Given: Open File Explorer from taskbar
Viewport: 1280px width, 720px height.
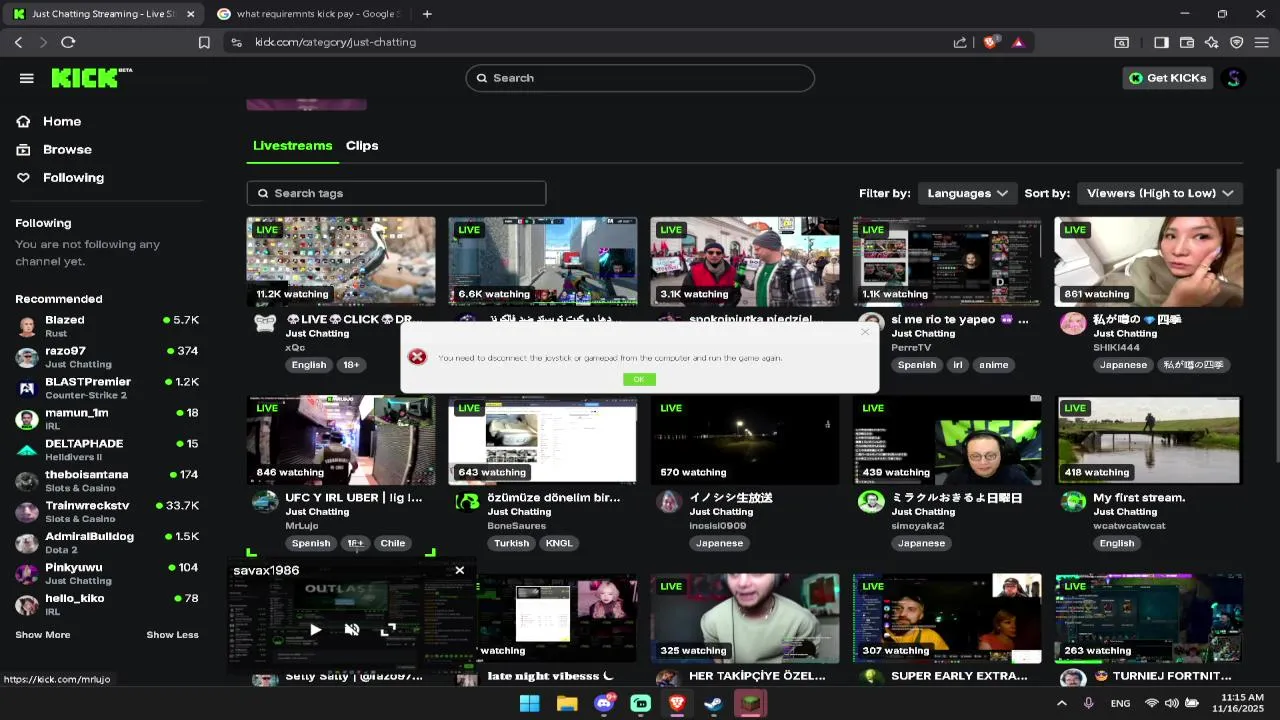Looking at the screenshot, I should point(567,703).
